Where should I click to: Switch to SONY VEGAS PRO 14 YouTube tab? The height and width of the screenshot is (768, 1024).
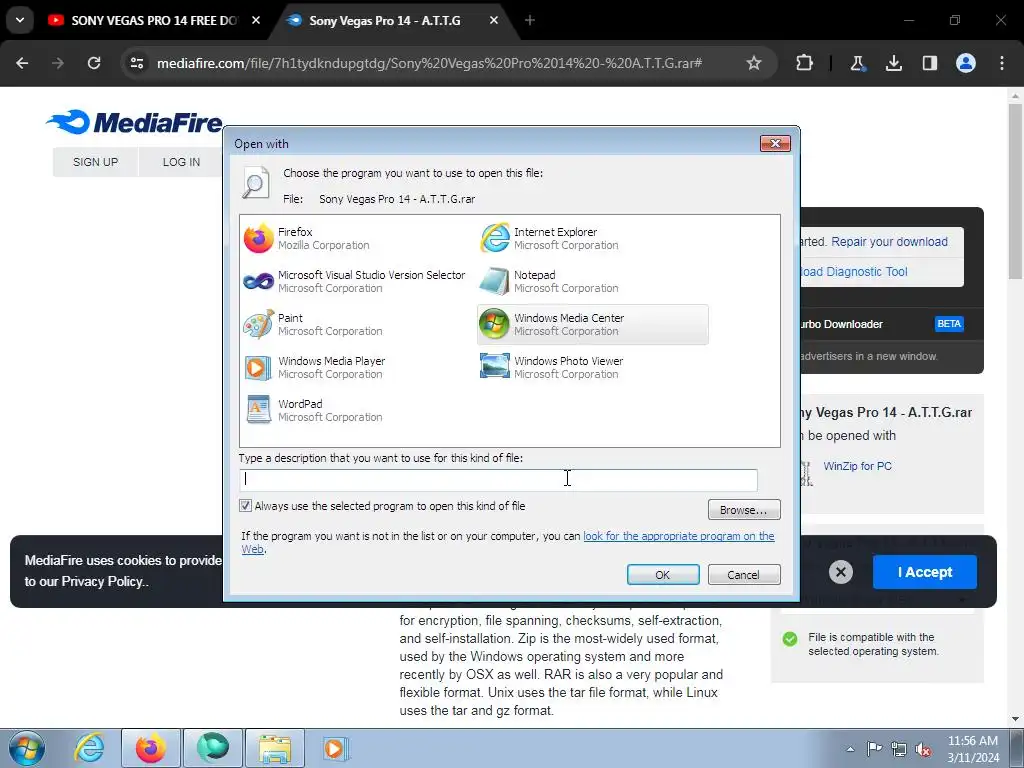tap(154, 20)
